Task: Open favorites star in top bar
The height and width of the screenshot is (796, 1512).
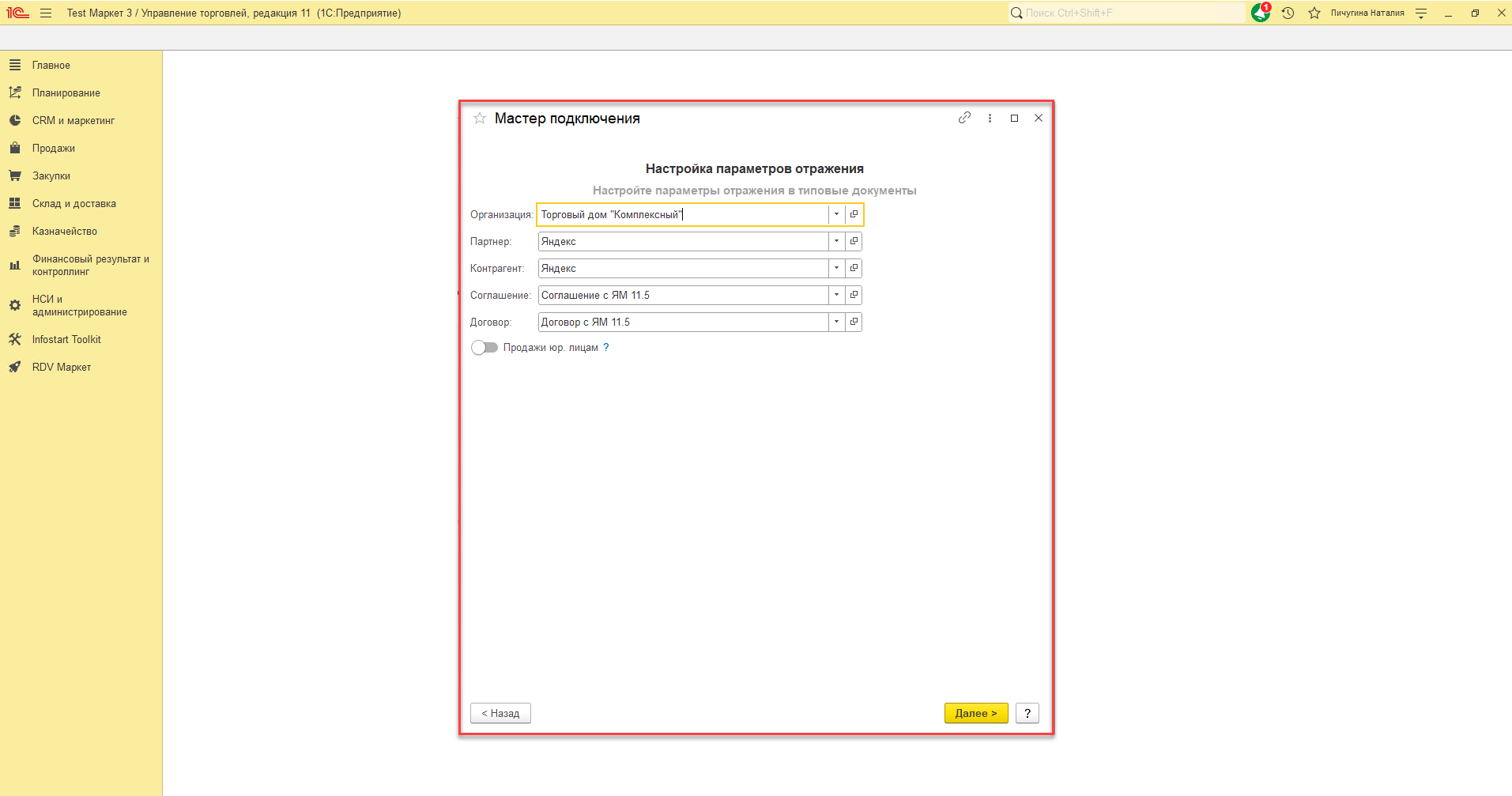Action: tap(1314, 13)
